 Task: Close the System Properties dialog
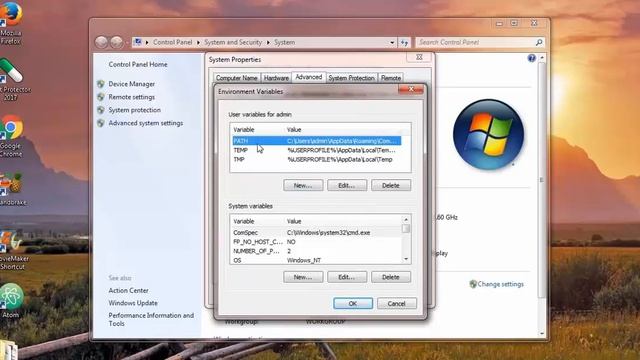(419, 57)
